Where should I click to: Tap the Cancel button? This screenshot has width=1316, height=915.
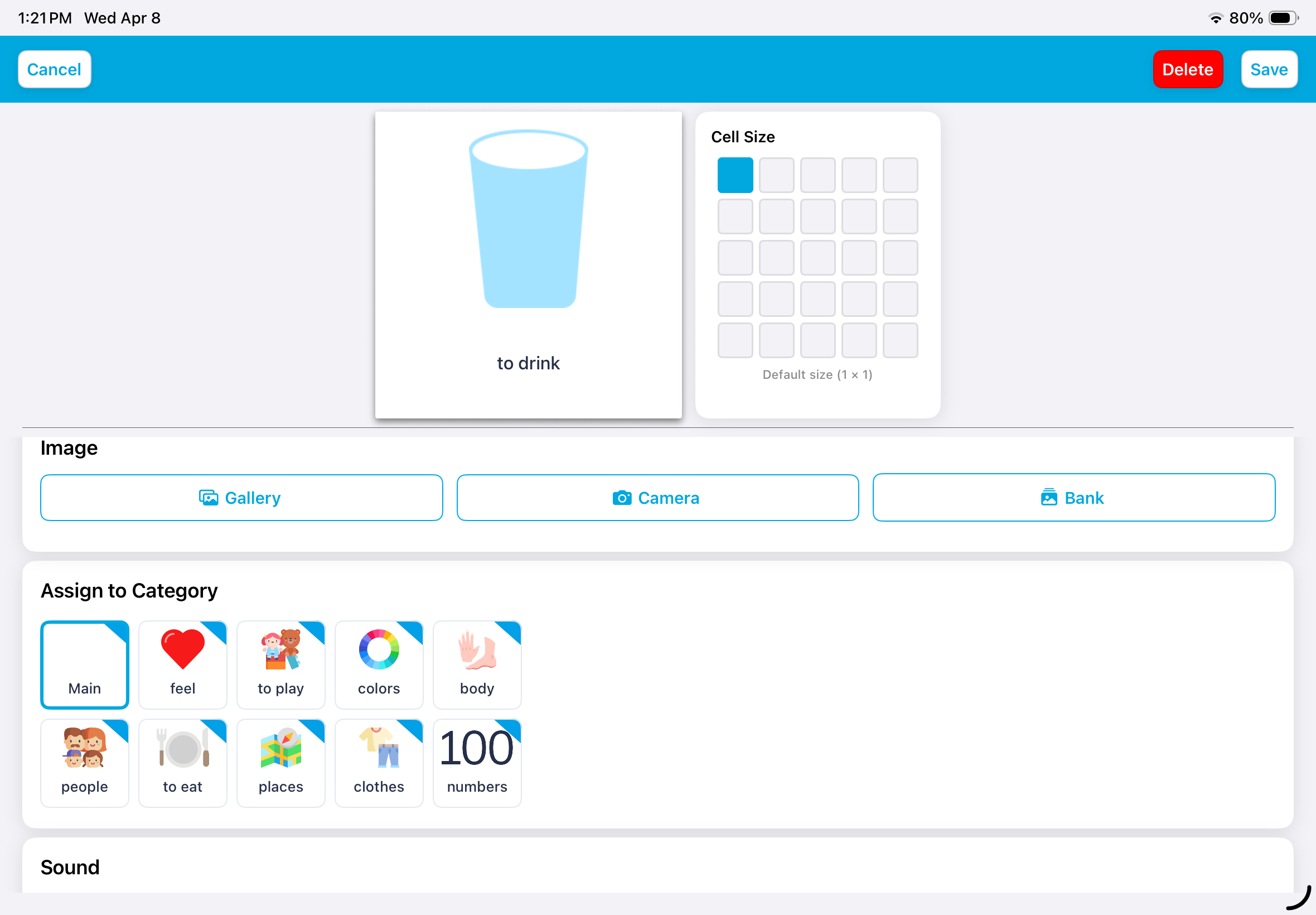pyautogui.click(x=55, y=69)
